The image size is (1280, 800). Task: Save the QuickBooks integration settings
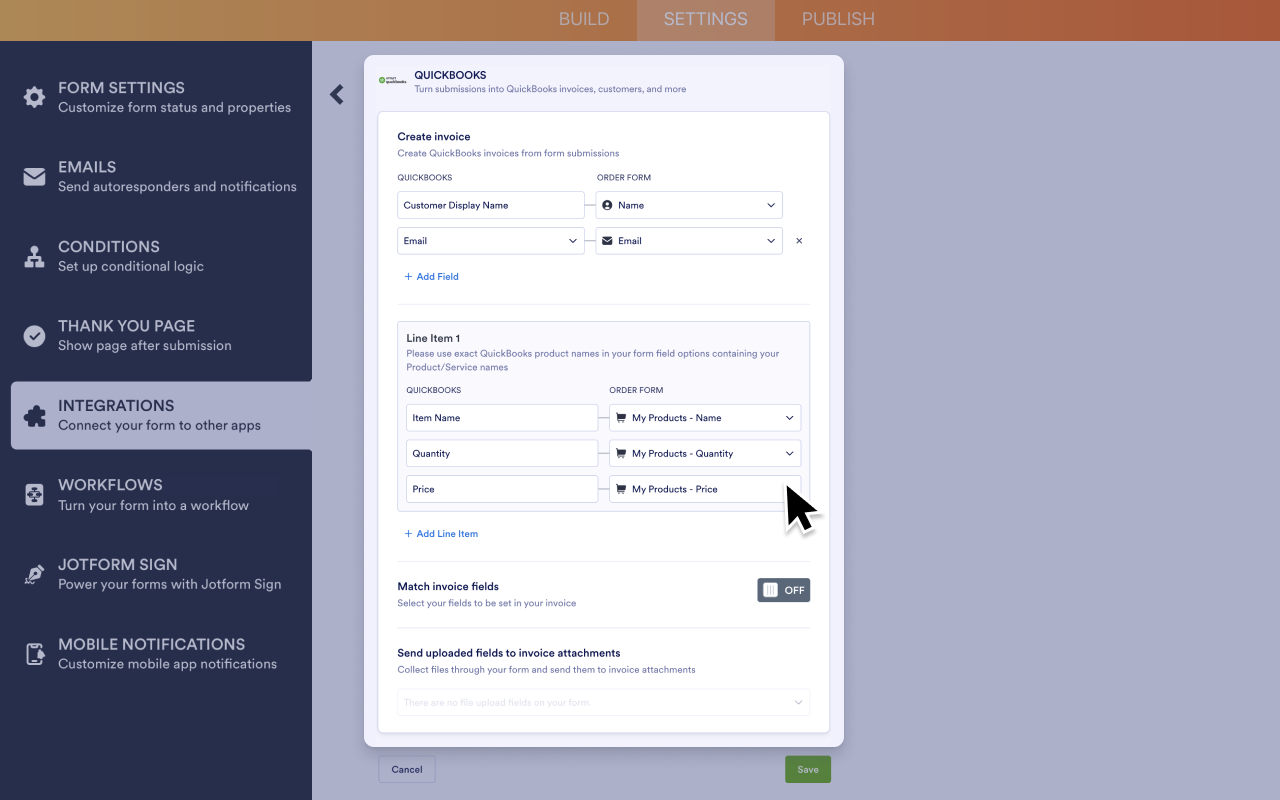[x=807, y=769]
